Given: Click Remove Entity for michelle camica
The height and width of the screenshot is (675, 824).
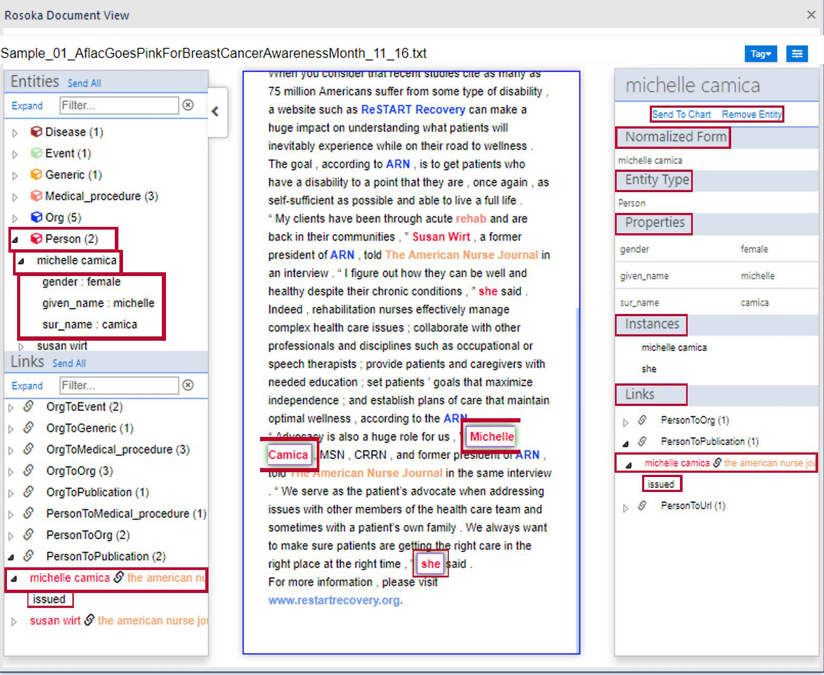Looking at the screenshot, I should click(x=752, y=113).
